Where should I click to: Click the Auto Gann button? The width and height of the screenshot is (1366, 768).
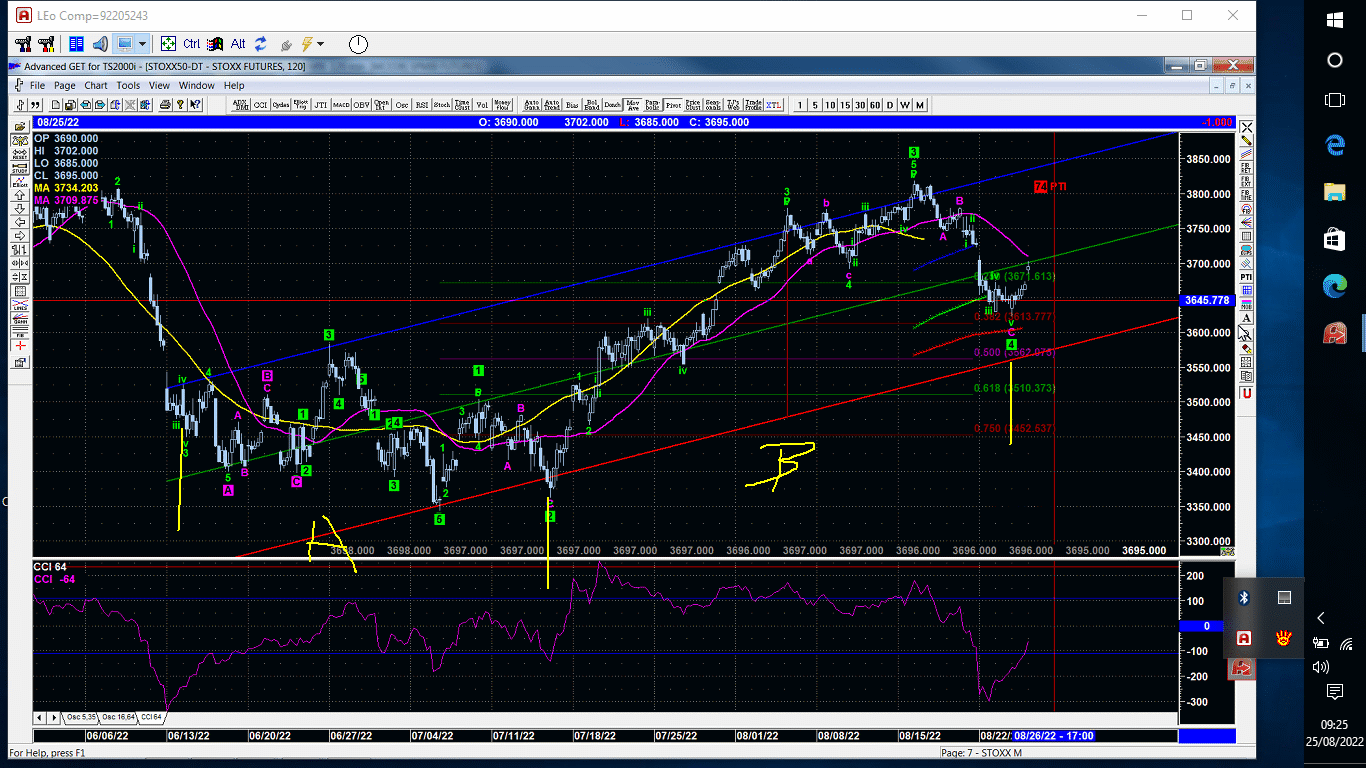click(x=531, y=104)
